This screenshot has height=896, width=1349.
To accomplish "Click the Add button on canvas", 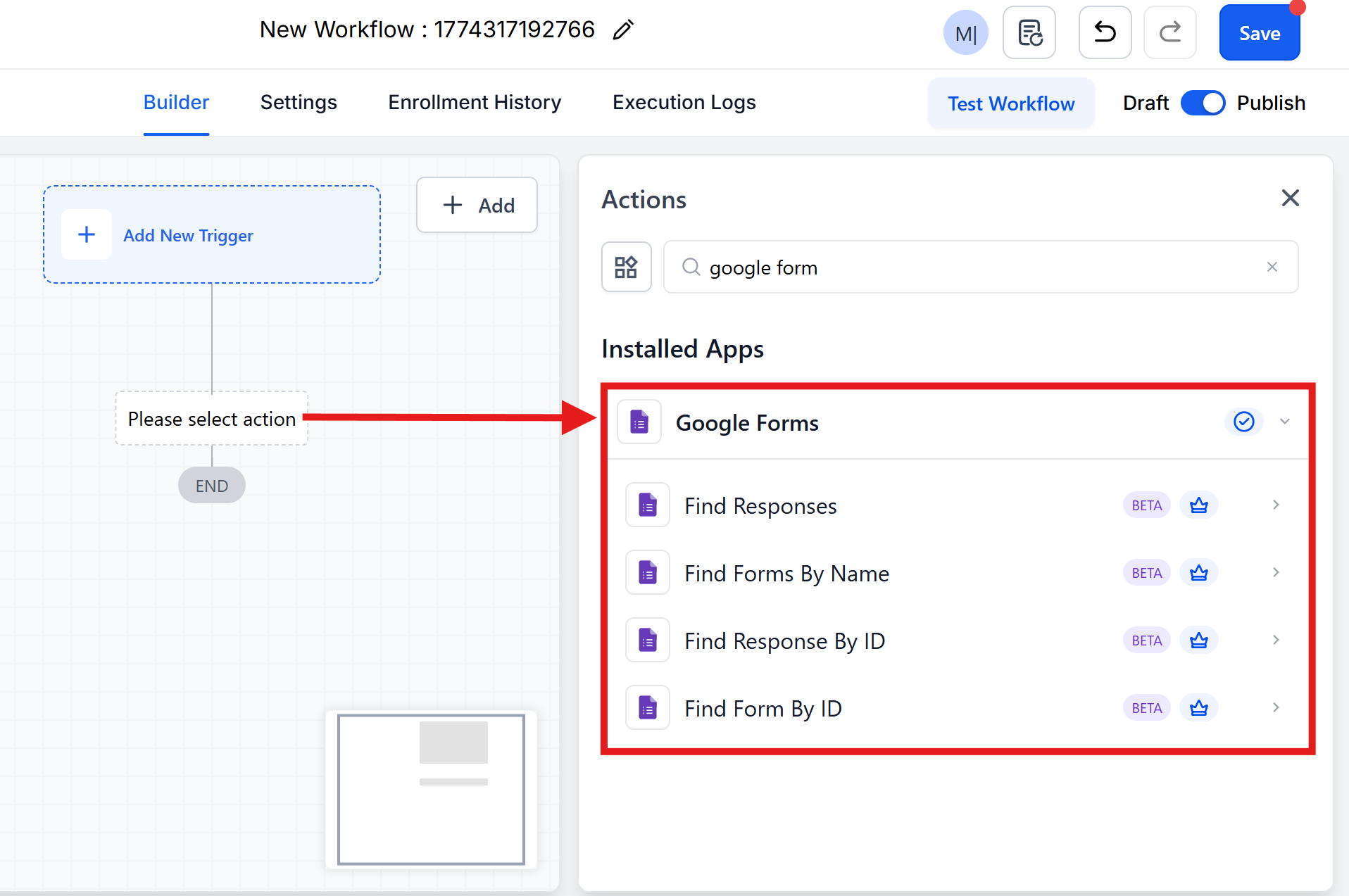I will click(477, 205).
